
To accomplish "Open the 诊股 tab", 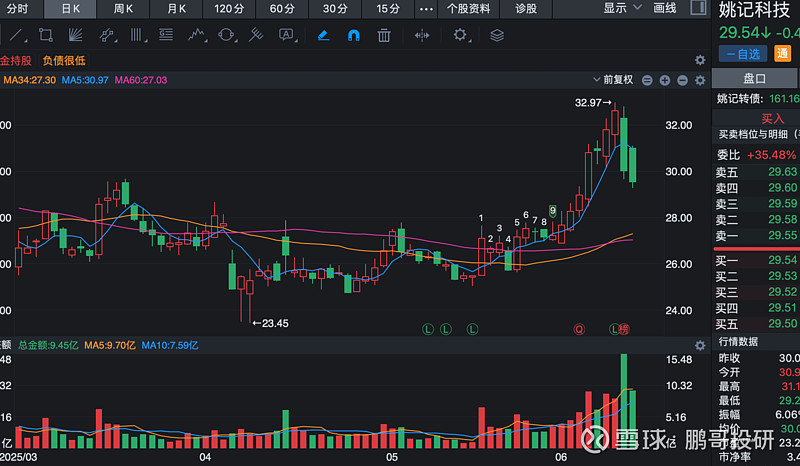I will 526,9.
